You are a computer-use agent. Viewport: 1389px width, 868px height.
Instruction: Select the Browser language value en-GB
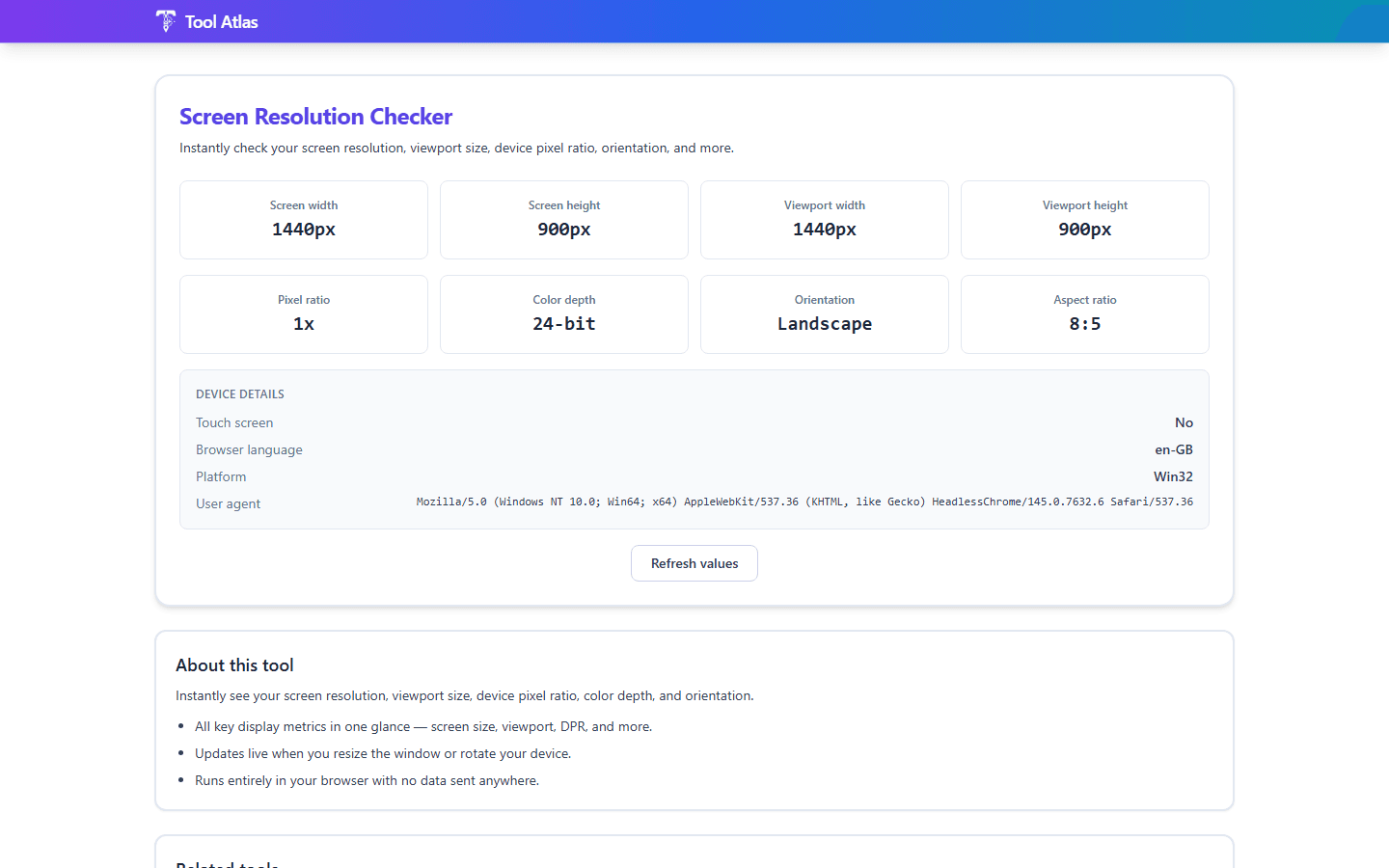tap(1173, 449)
